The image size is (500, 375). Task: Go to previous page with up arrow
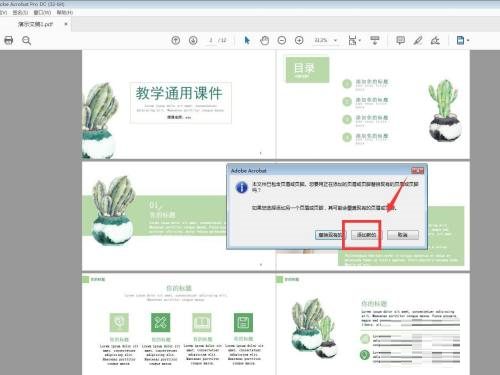(176, 40)
